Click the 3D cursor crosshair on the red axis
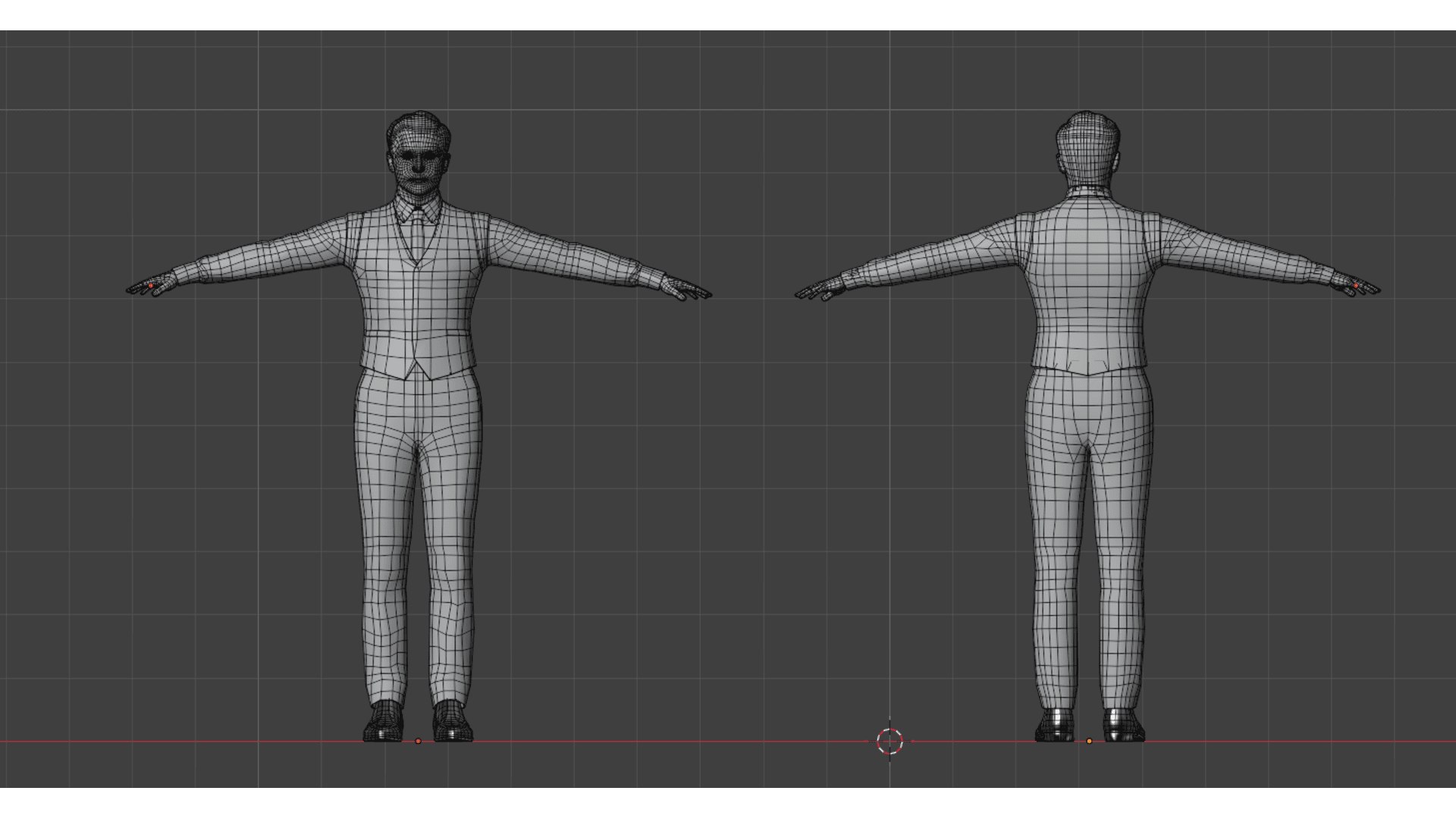 click(x=890, y=741)
